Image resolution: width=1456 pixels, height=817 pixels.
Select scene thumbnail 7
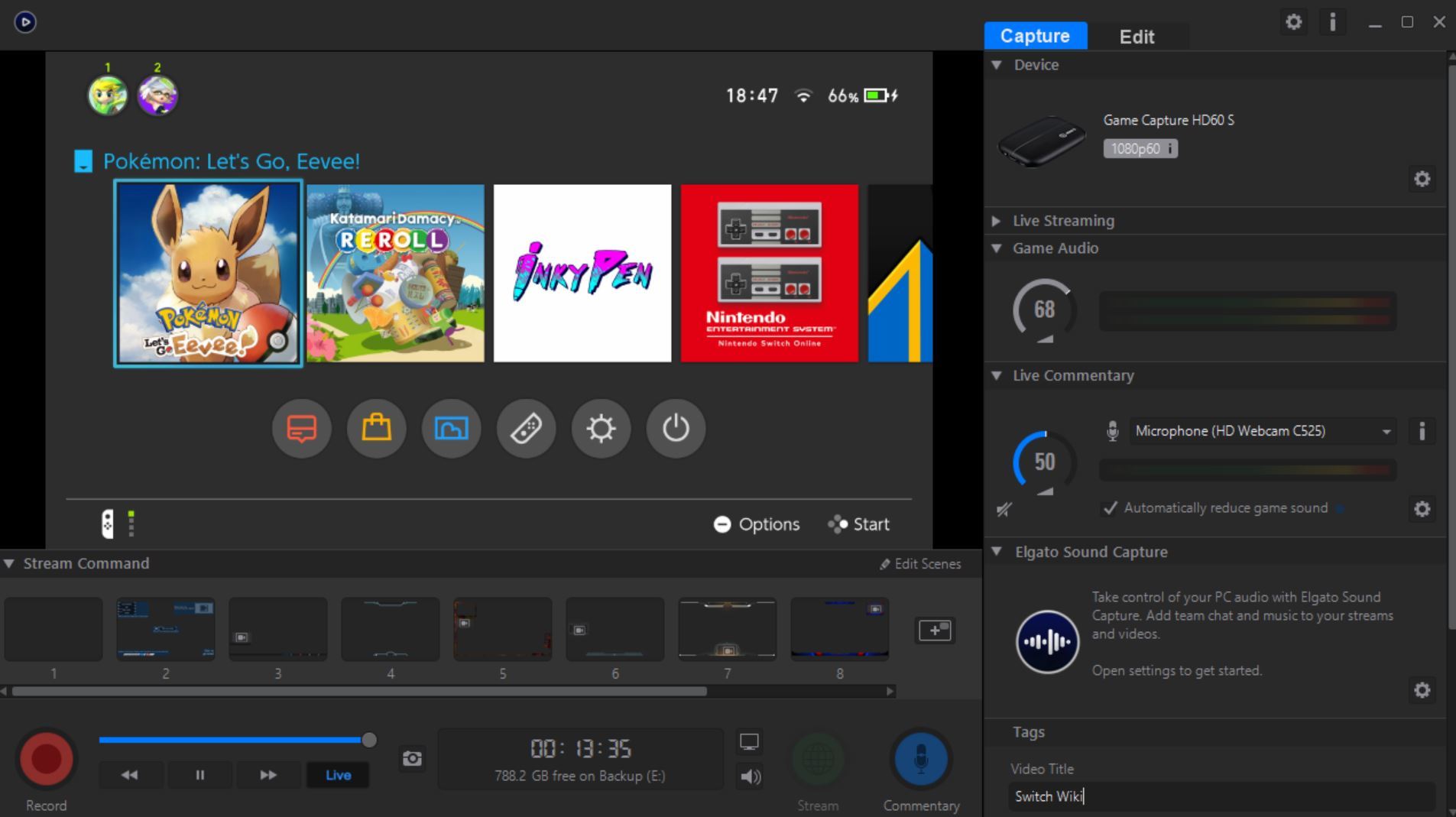(728, 629)
